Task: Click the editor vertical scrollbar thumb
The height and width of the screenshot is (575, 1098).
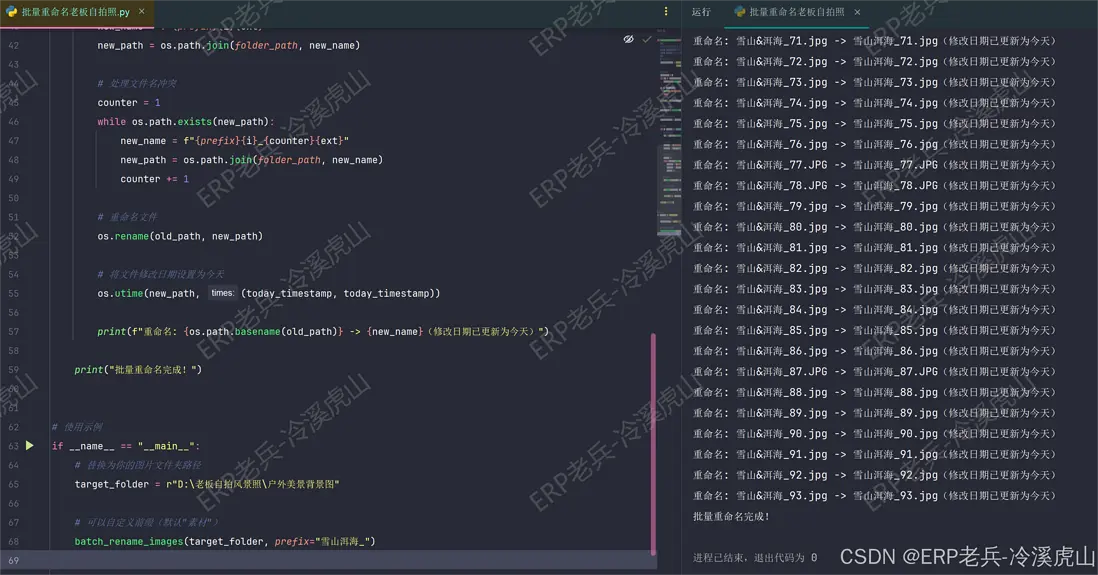Action: click(x=653, y=444)
